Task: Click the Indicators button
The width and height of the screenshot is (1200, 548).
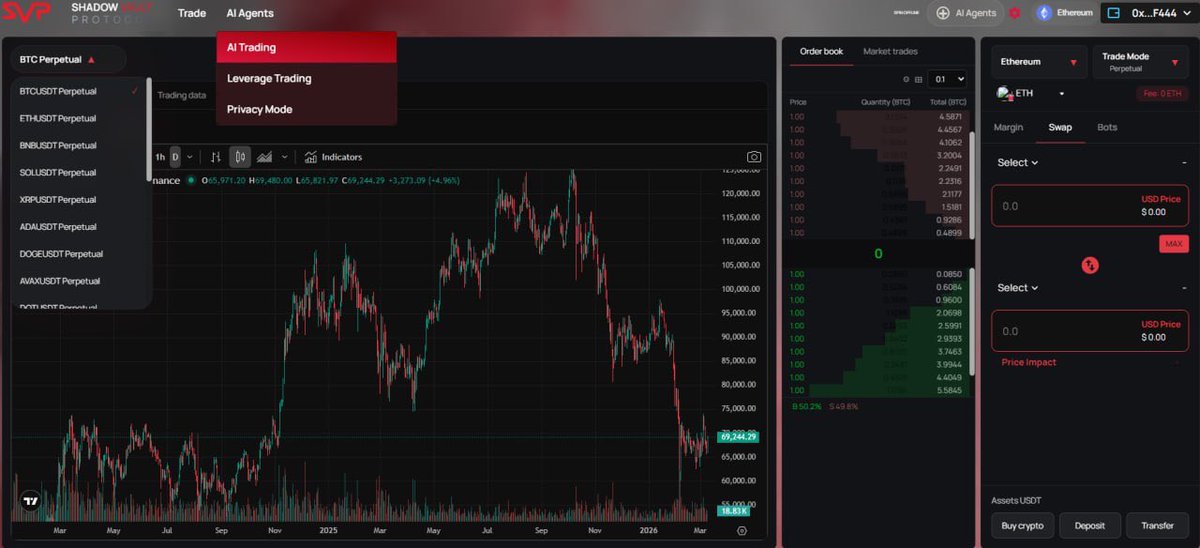Action: click(334, 157)
